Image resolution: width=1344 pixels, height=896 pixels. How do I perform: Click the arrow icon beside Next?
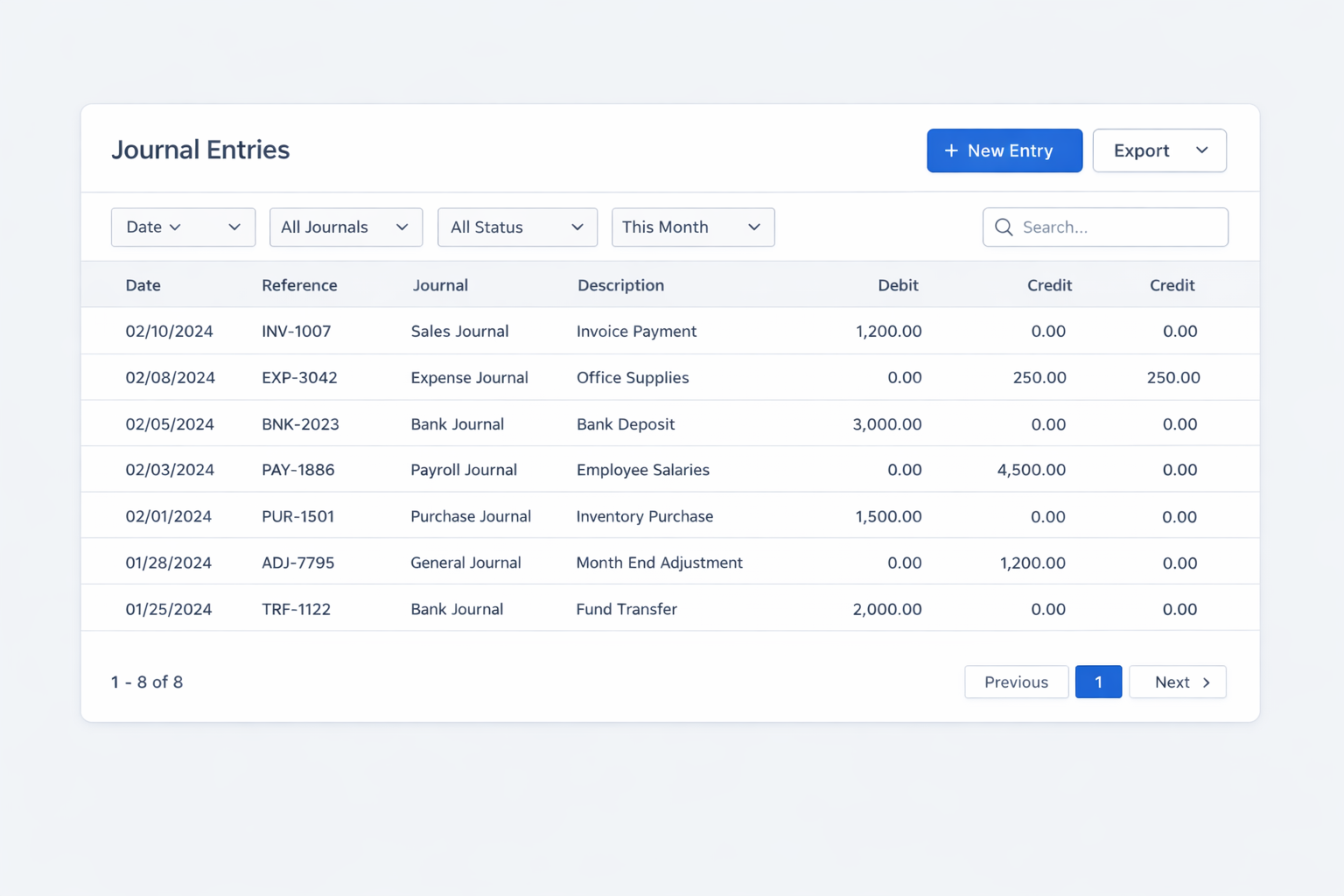[x=1207, y=682]
